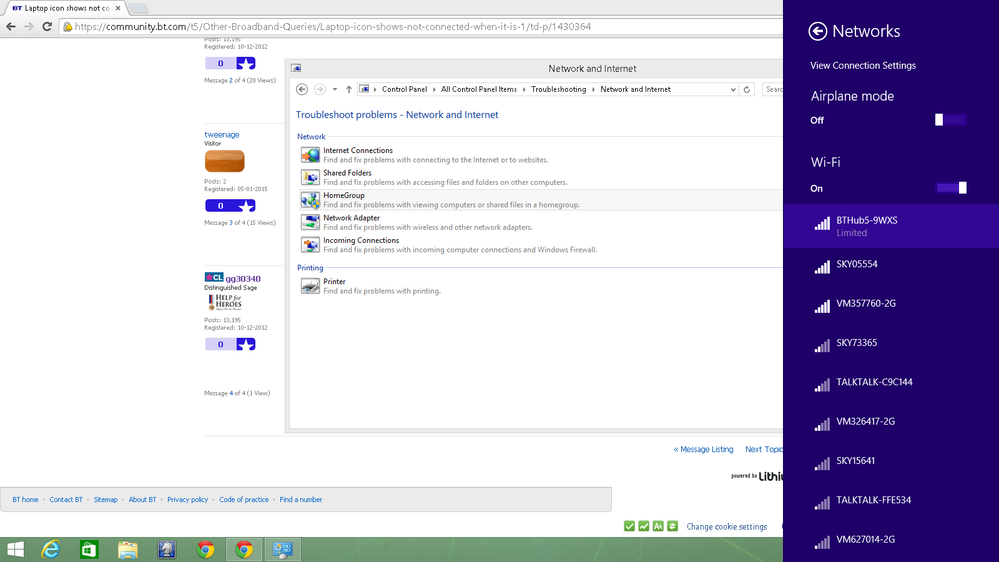The image size is (999, 562).
Task: Click All Control Panel Items breadcrumb
Action: (x=478, y=89)
